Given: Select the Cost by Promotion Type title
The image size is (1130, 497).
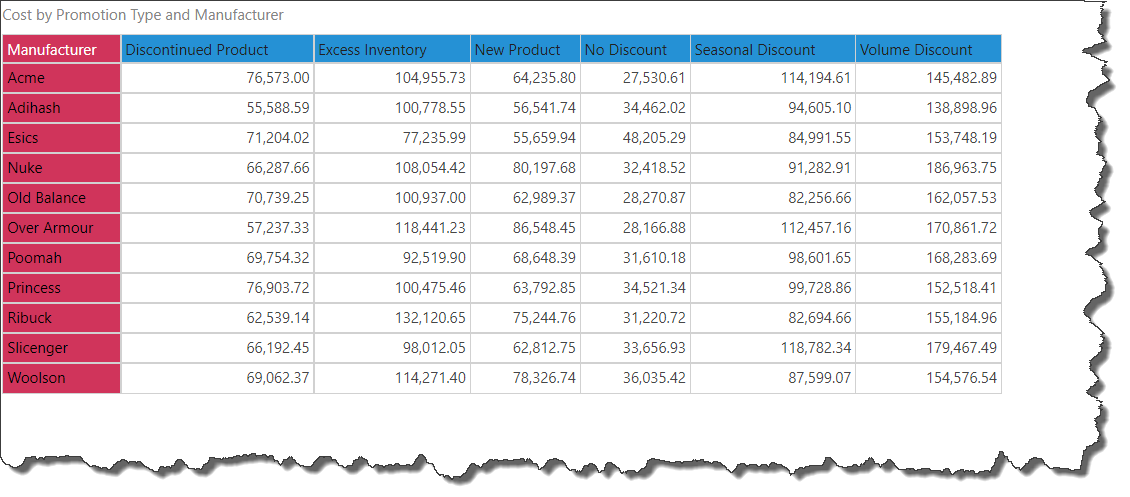Looking at the screenshot, I should [x=143, y=15].
